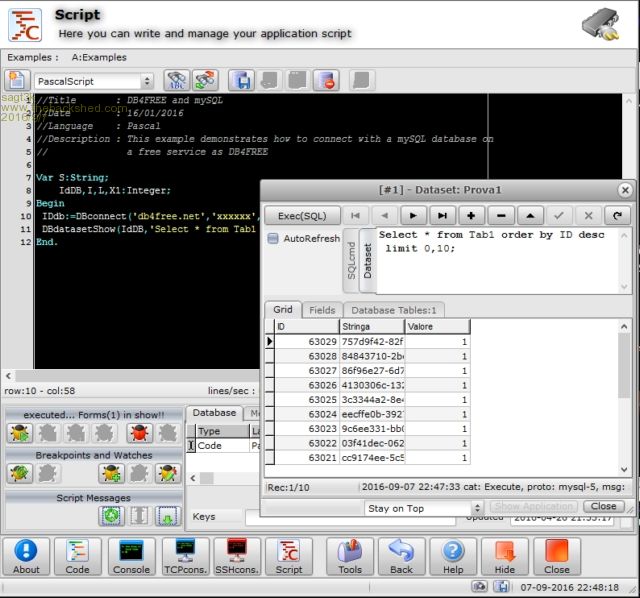
Task: Open the Database Tables:1 tab
Action: click(394, 310)
